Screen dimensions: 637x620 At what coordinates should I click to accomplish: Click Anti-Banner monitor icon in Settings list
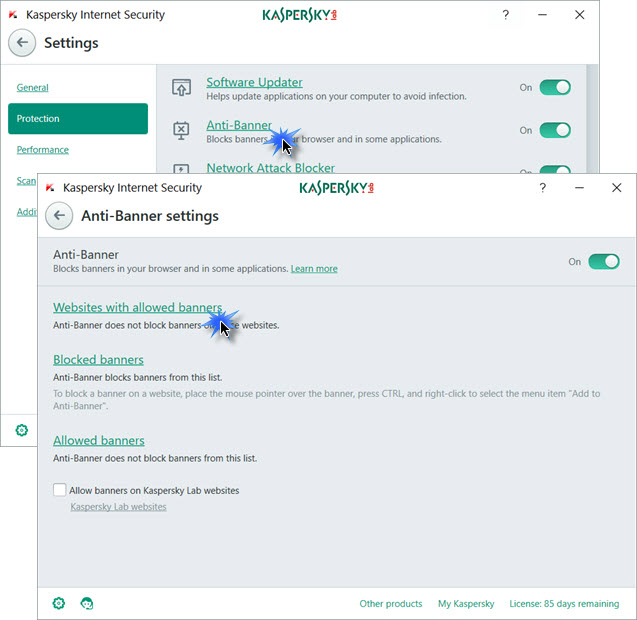point(181,131)
